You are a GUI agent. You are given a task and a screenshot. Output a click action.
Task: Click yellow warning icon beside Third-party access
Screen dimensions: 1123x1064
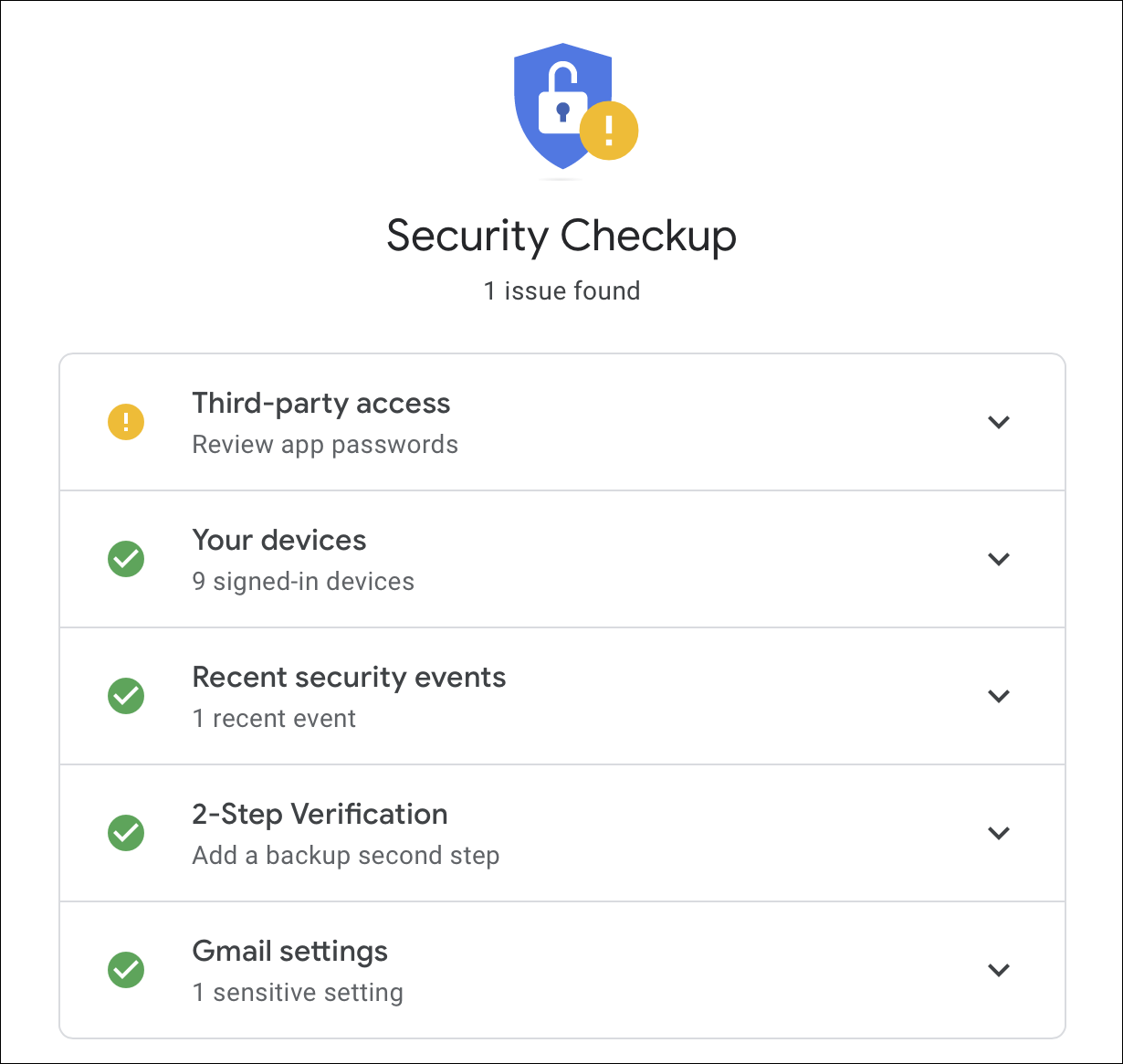tap(126, 422)
